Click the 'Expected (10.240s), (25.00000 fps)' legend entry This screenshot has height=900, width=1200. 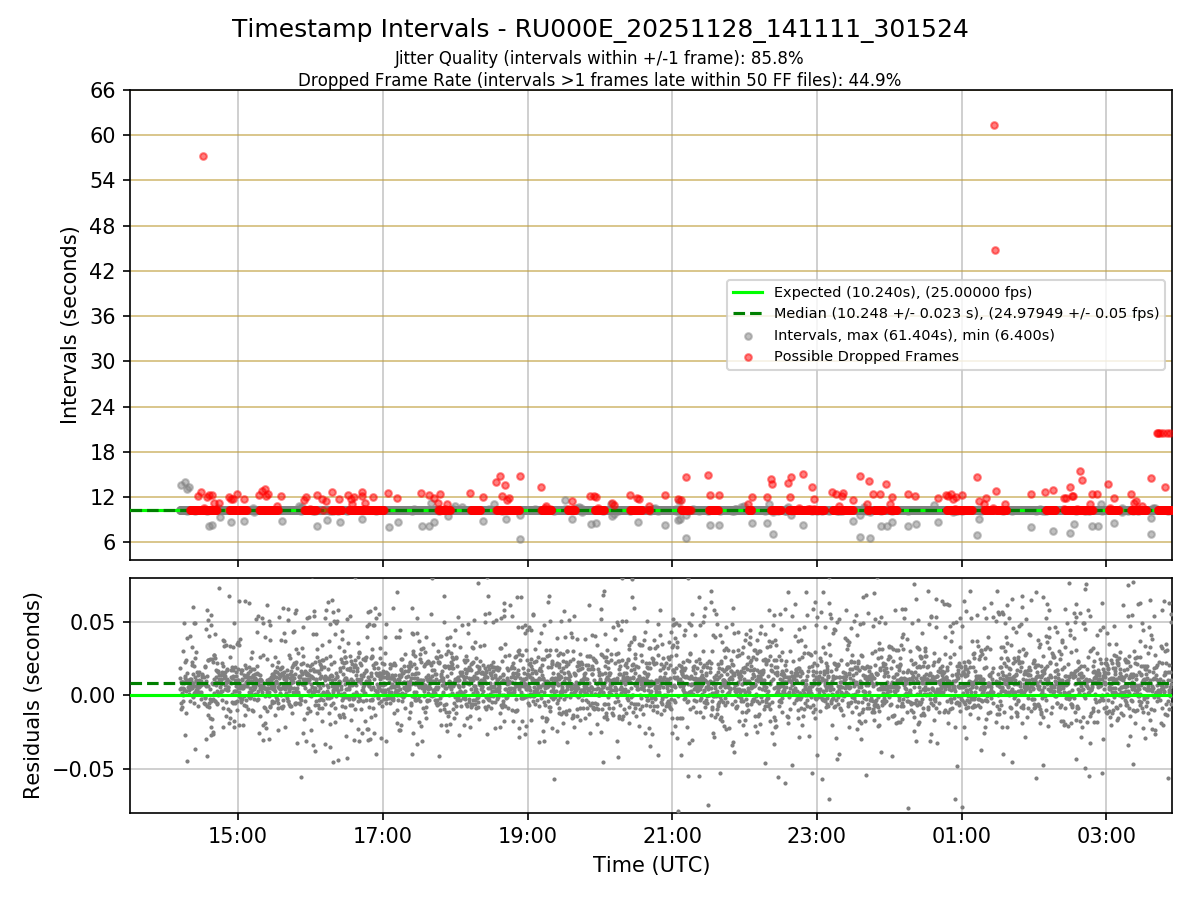tap(903, 291)
